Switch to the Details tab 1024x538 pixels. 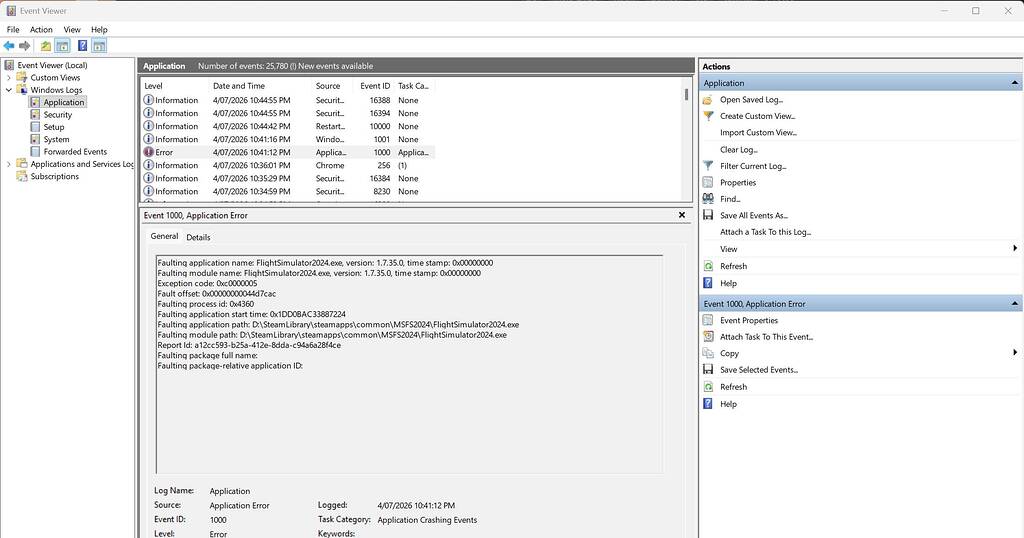point(198,237)
